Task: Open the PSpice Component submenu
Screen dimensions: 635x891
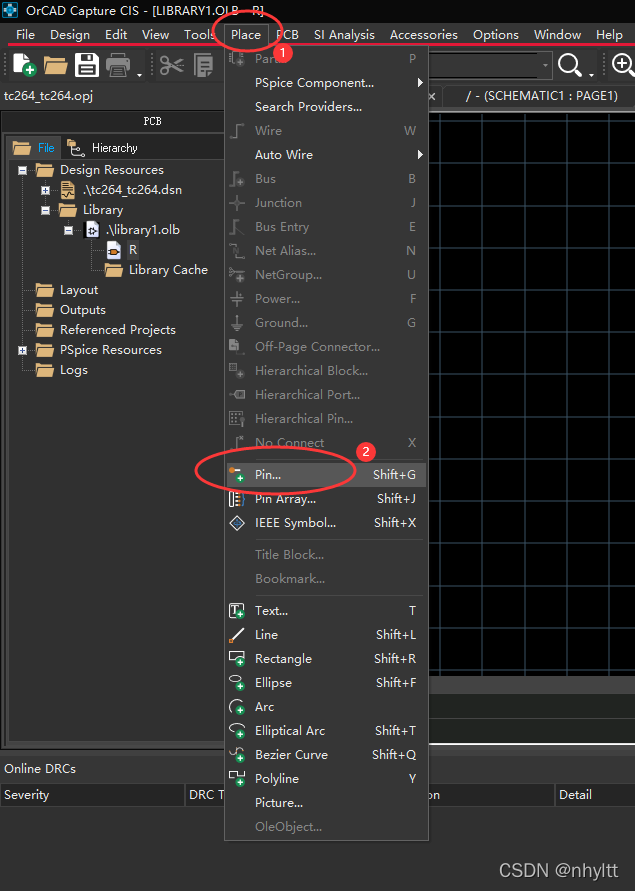Action: click(314, 83)
